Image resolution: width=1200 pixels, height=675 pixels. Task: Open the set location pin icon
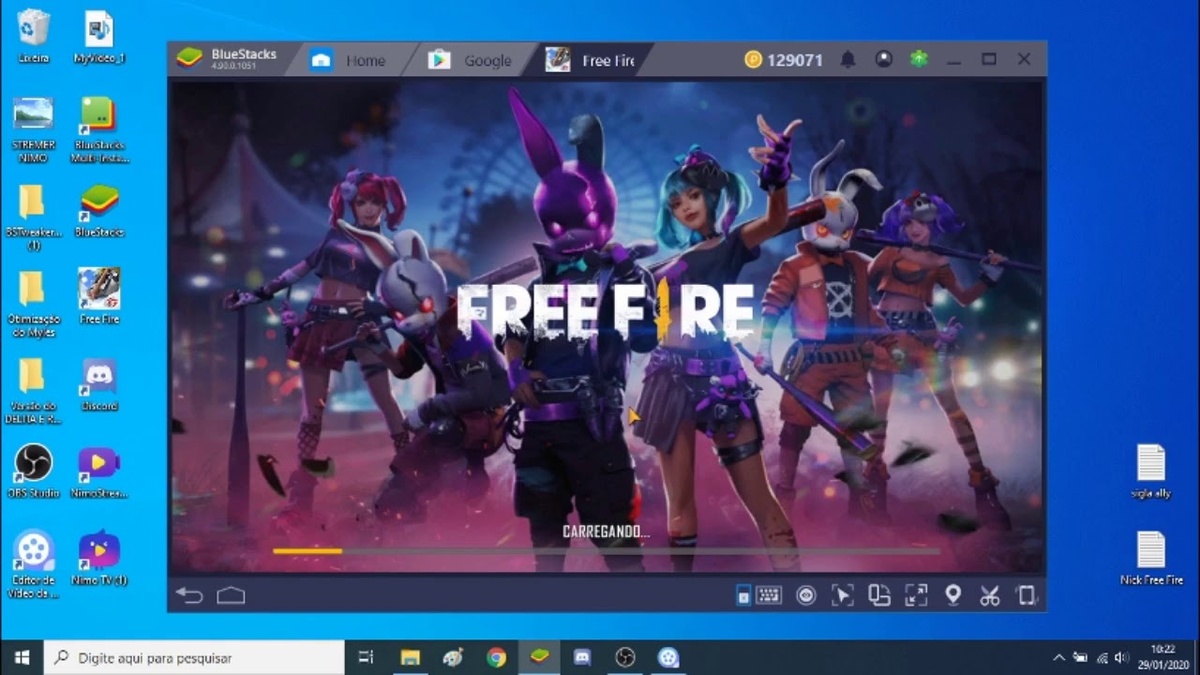pos(953,595)
